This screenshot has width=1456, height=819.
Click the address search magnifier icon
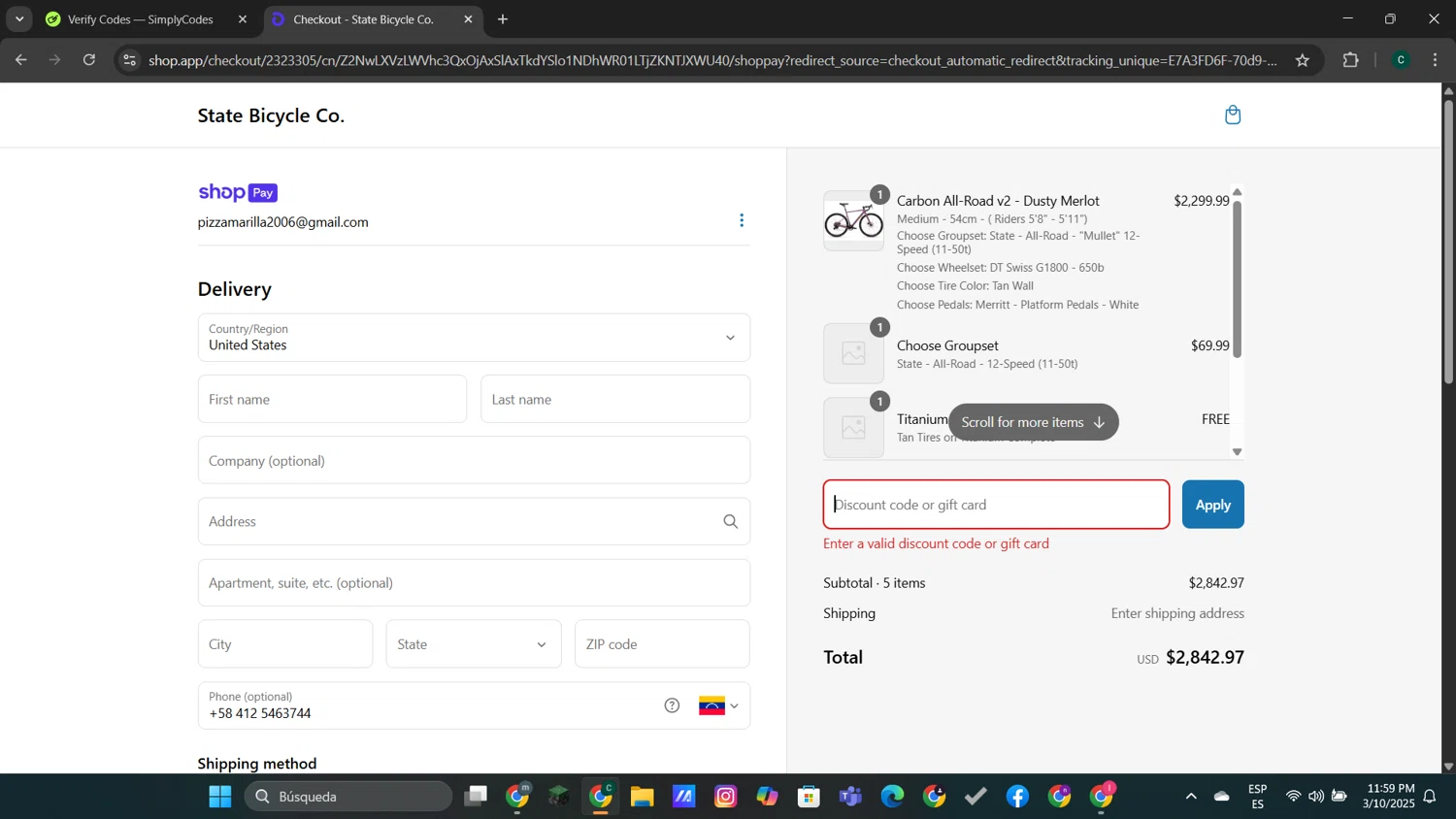click(x=731, y=522)
